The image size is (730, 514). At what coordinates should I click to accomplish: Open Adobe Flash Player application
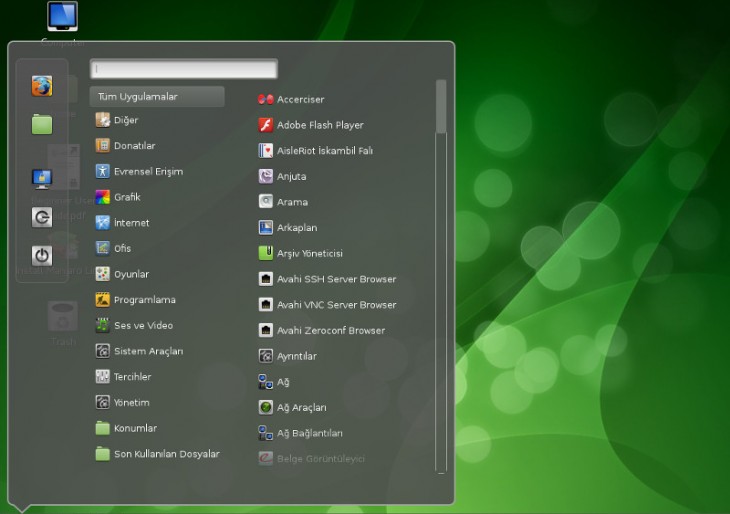[319, 125]
